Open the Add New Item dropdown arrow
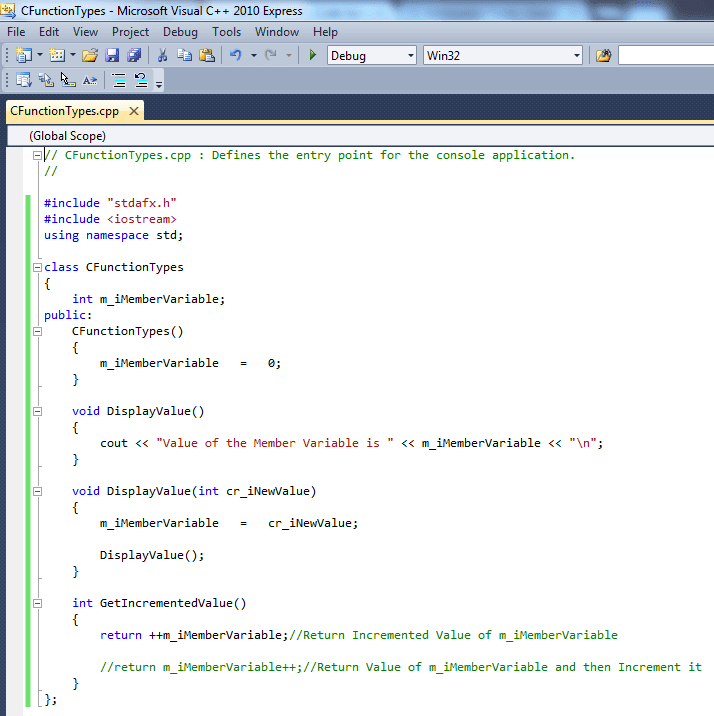Image resolution: width=714 pixels, height=716 pixels. (73, 55)
